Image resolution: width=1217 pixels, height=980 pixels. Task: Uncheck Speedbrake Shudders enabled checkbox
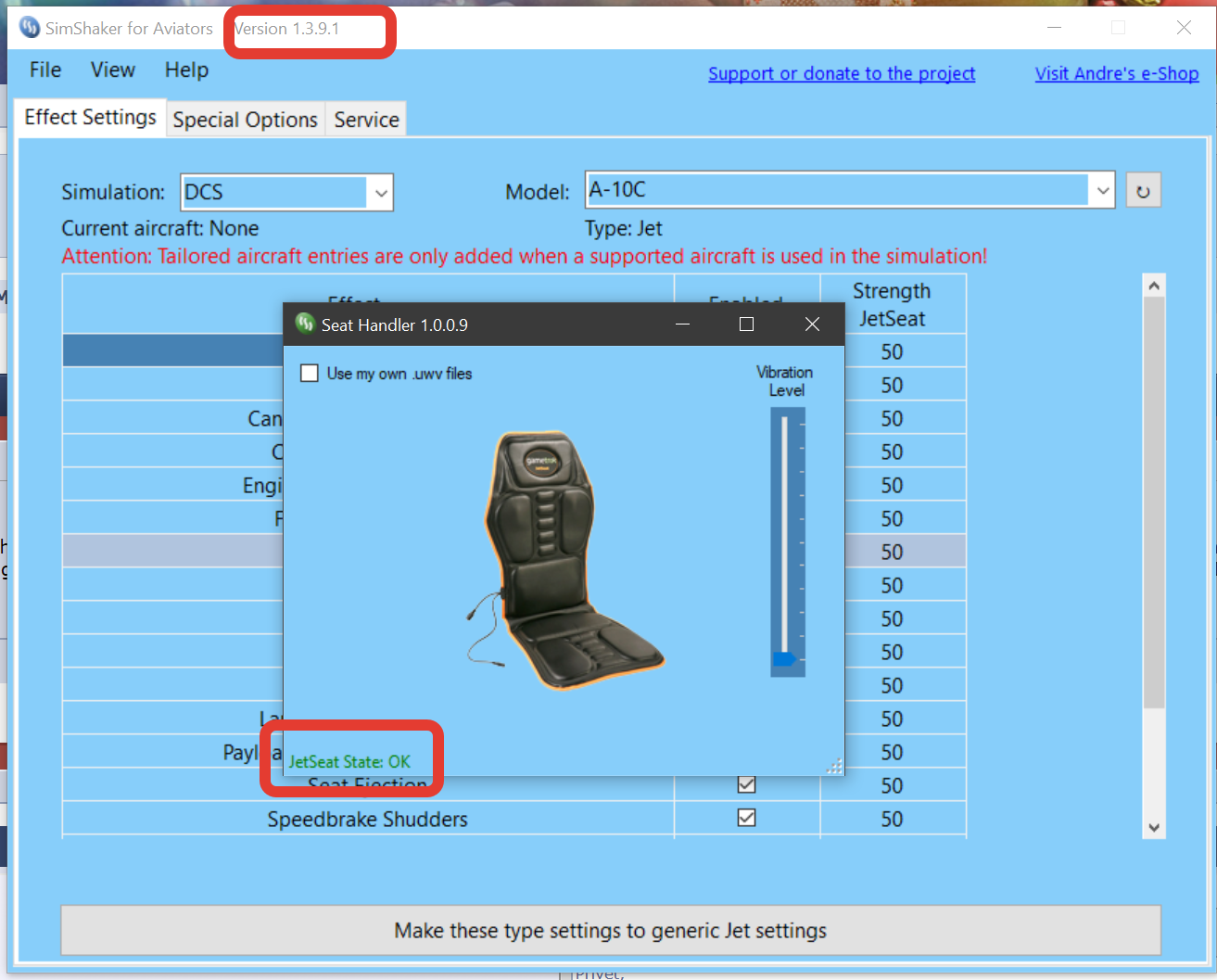(746, 818)
